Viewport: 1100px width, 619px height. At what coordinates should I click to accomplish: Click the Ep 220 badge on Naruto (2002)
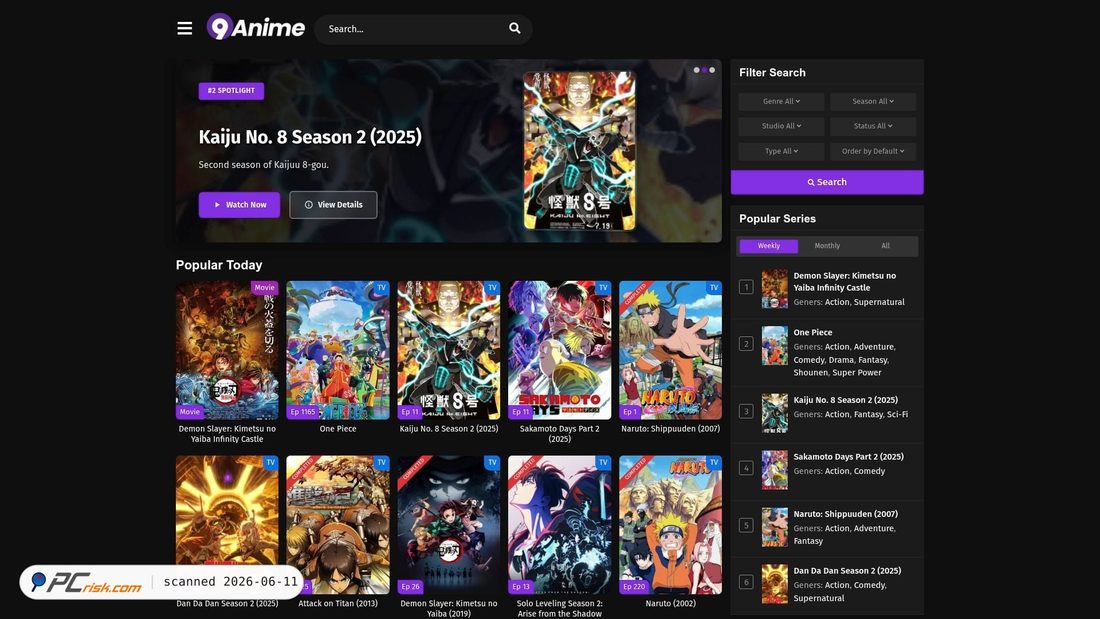[634, 587]
